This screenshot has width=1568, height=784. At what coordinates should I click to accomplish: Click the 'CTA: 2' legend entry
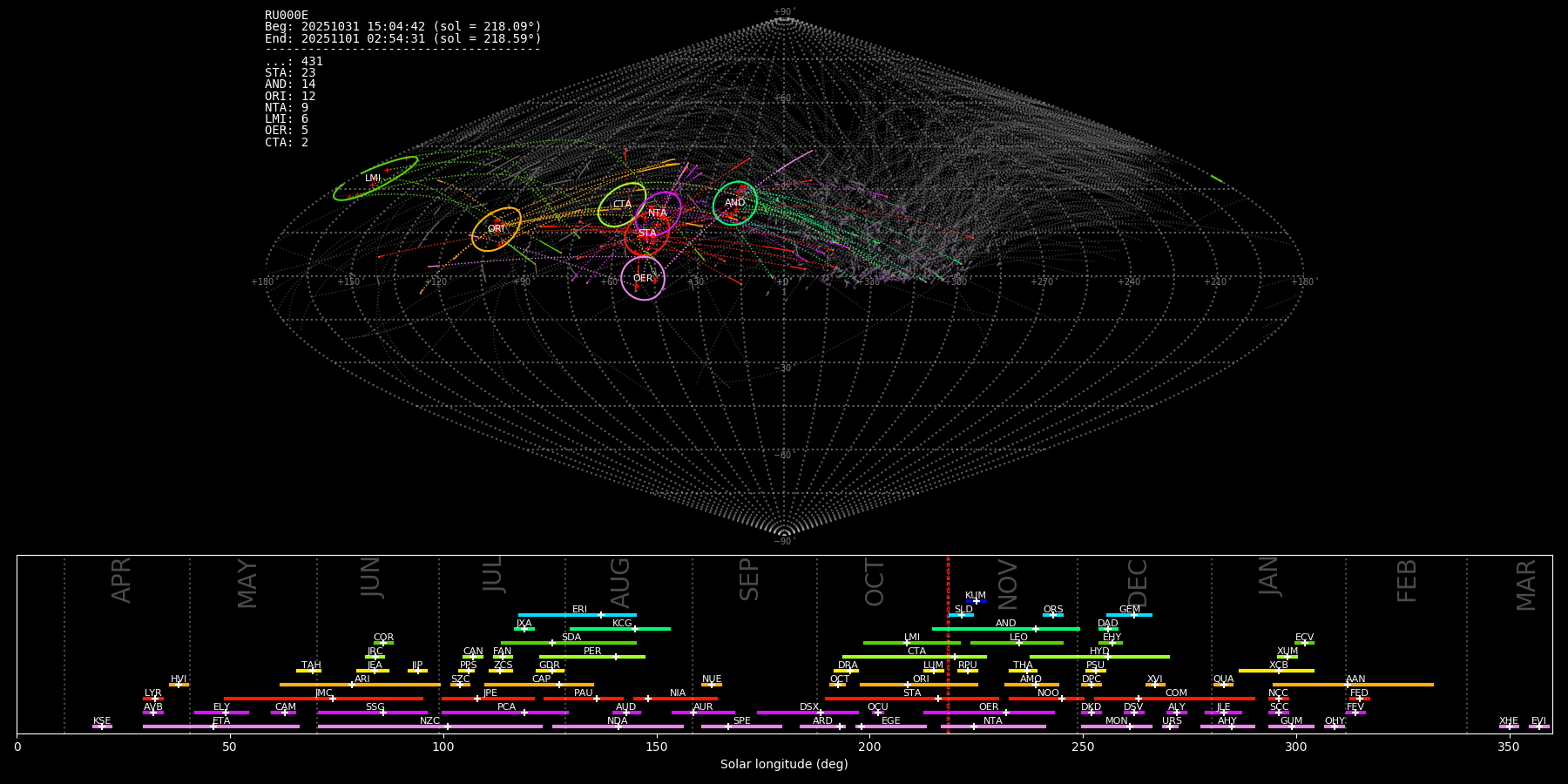click(287, 142)
